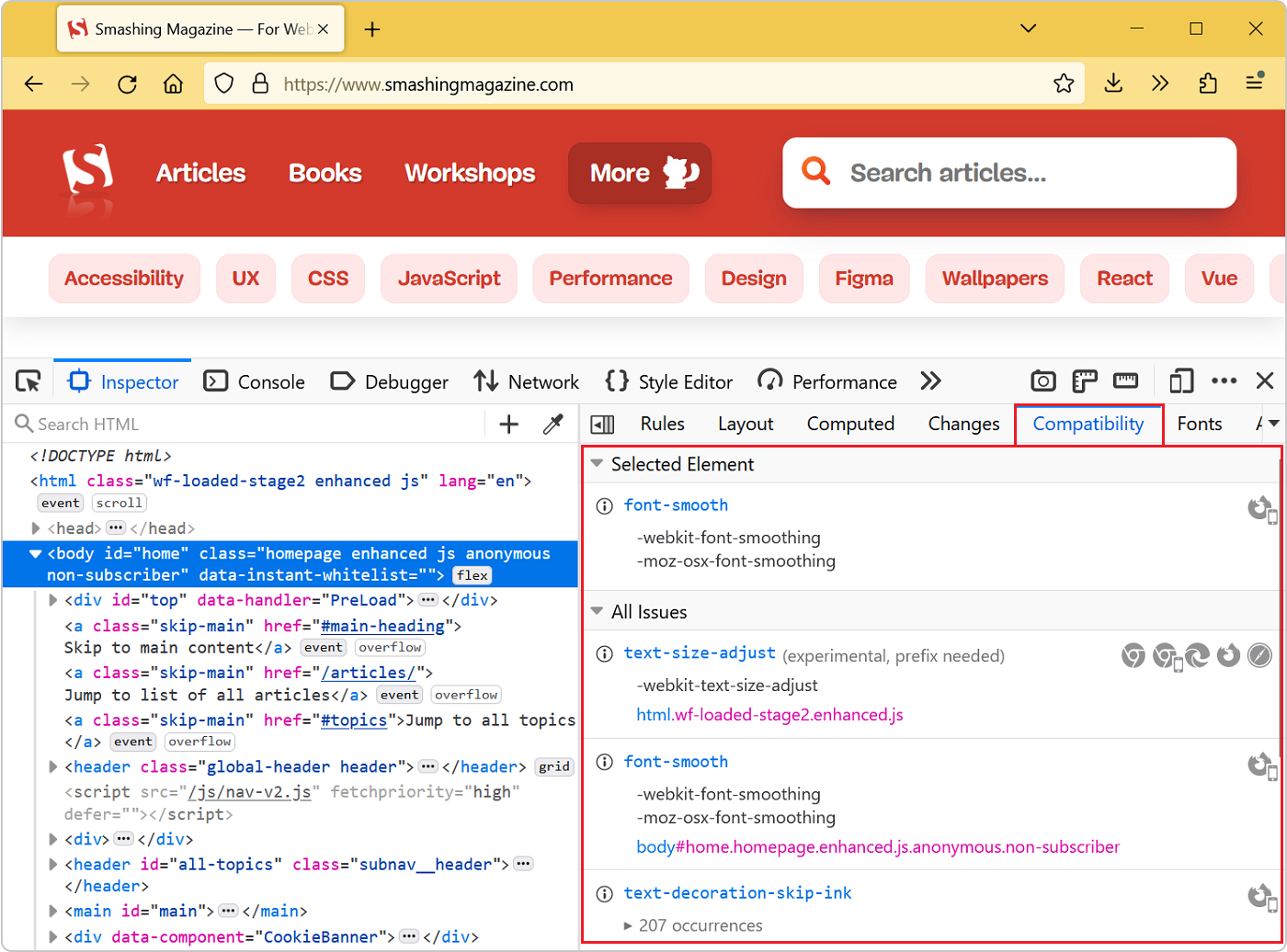Select the node picker tool

tap(28, 380)
